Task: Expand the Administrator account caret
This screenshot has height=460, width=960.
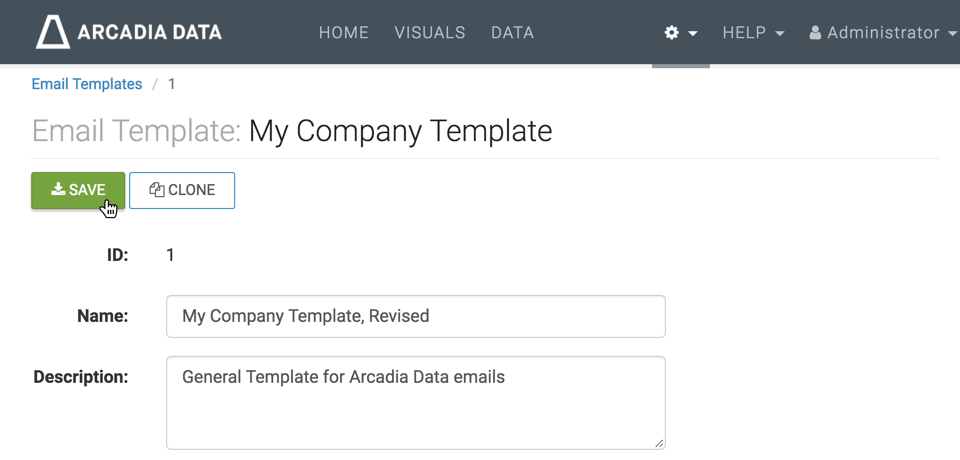Action: point(950,33)
